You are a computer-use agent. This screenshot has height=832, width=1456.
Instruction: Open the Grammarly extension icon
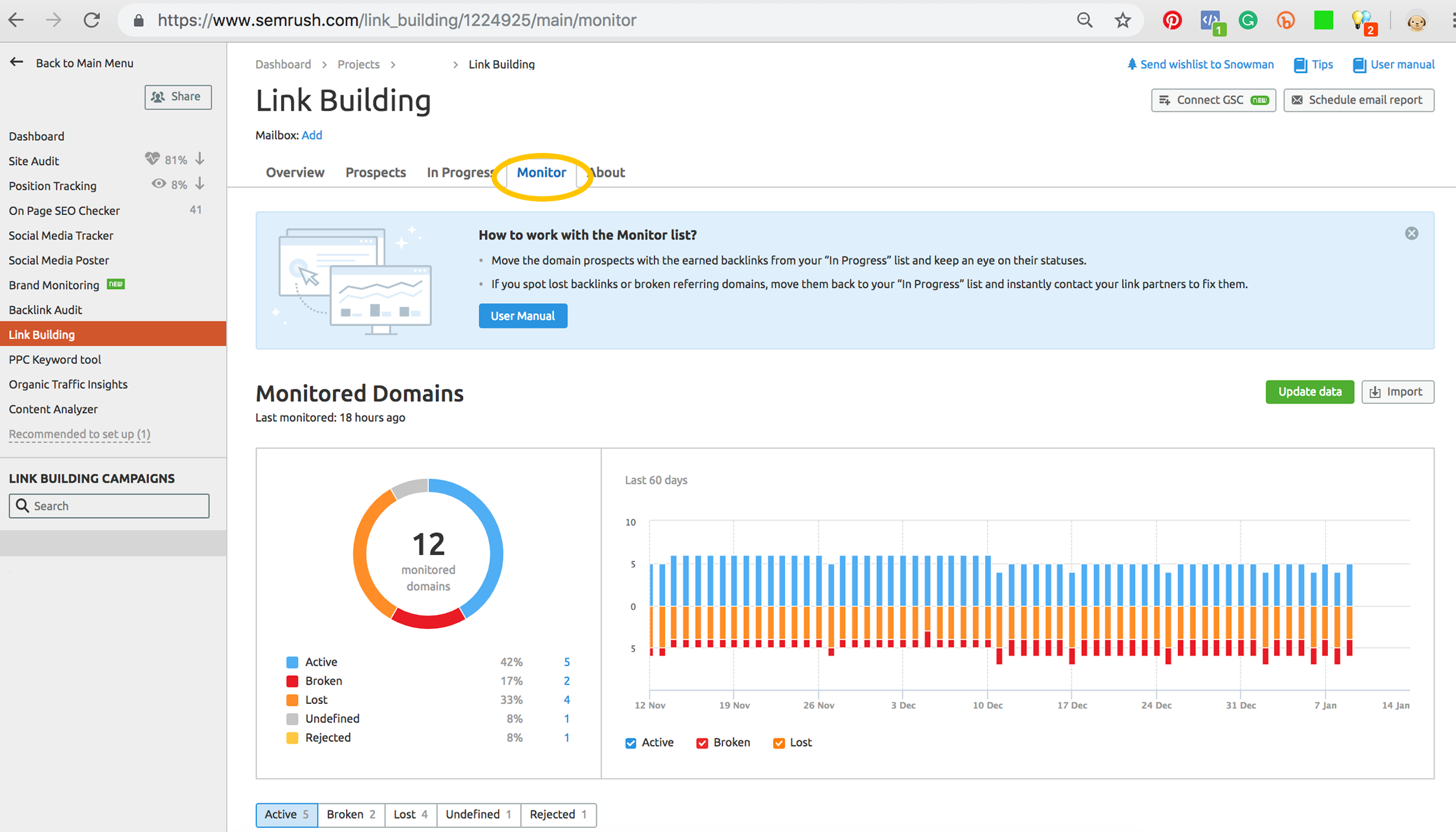coord(1248,20)
